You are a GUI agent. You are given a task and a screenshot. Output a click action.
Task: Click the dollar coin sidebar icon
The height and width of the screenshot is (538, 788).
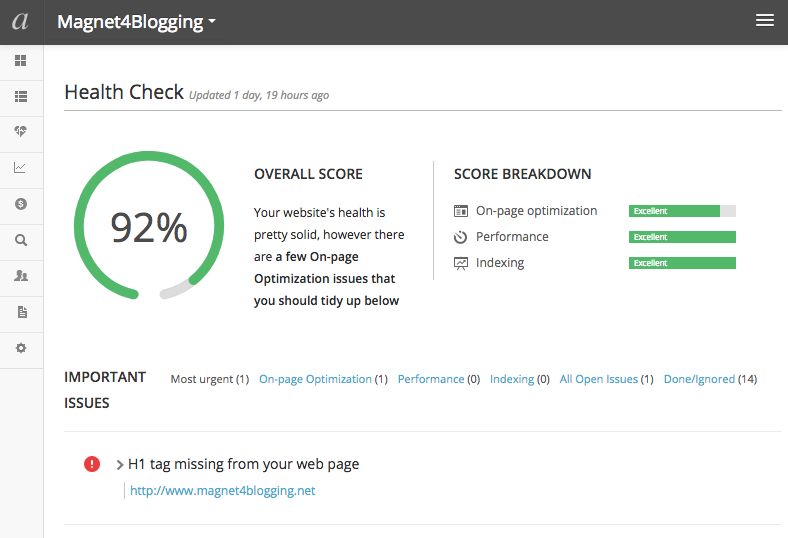[x=21, y=204]
